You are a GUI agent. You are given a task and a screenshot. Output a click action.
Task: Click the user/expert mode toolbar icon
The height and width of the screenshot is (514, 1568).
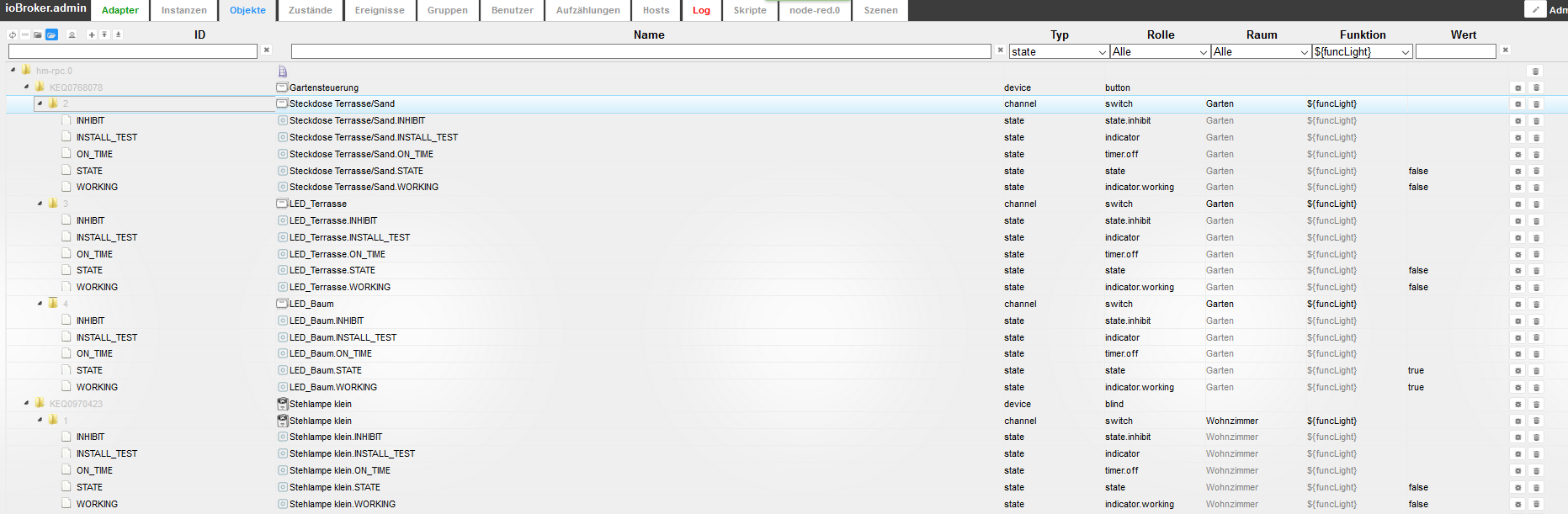click(72, 34)
